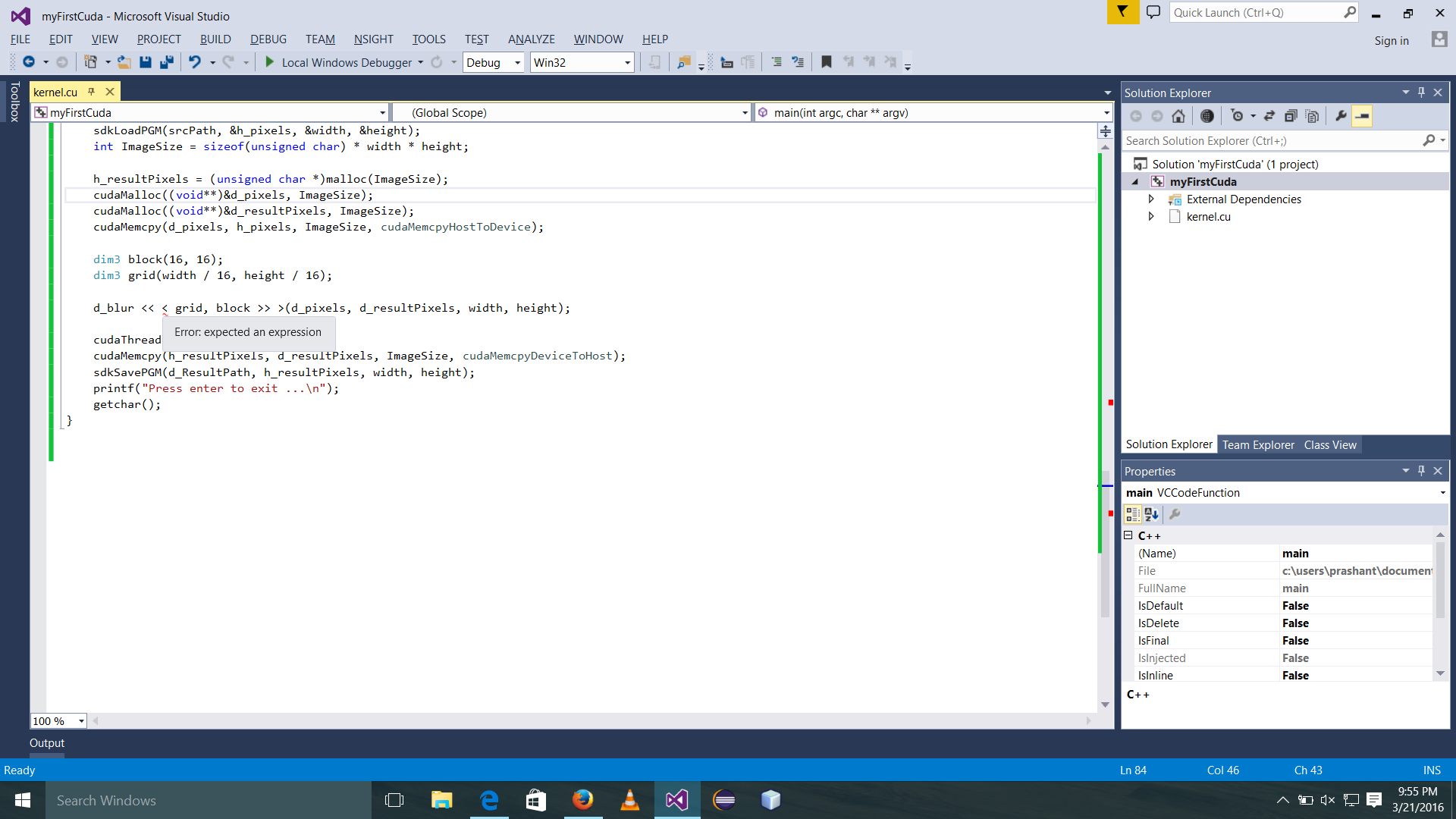This screenshot has width=1456, height=819.
Task: Pin the kernel.cu tab
Action: coord(91,92)
